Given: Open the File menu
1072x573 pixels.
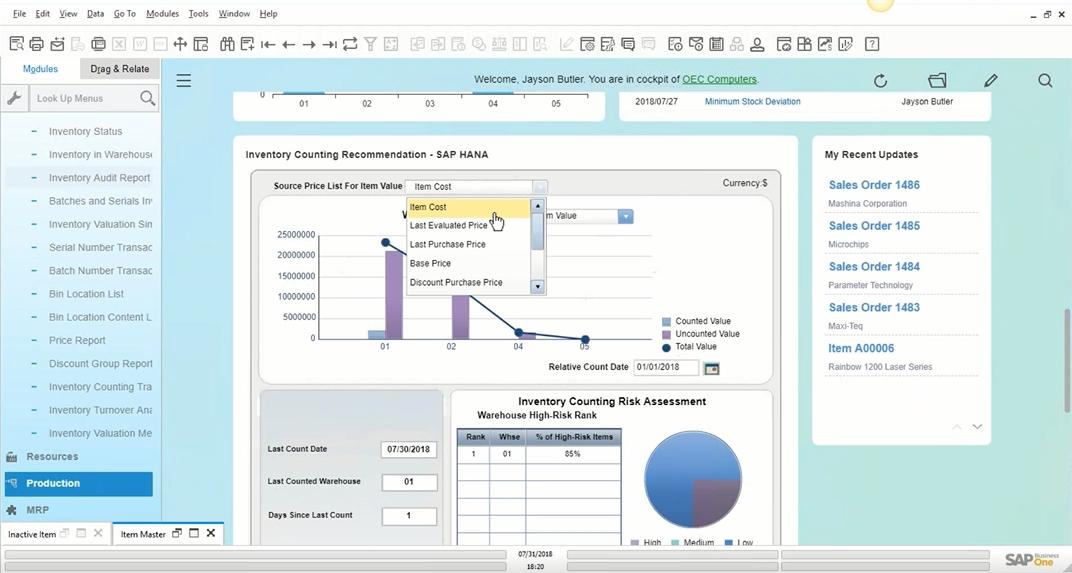Looking at the screenshot, I should tap(19, 14).
